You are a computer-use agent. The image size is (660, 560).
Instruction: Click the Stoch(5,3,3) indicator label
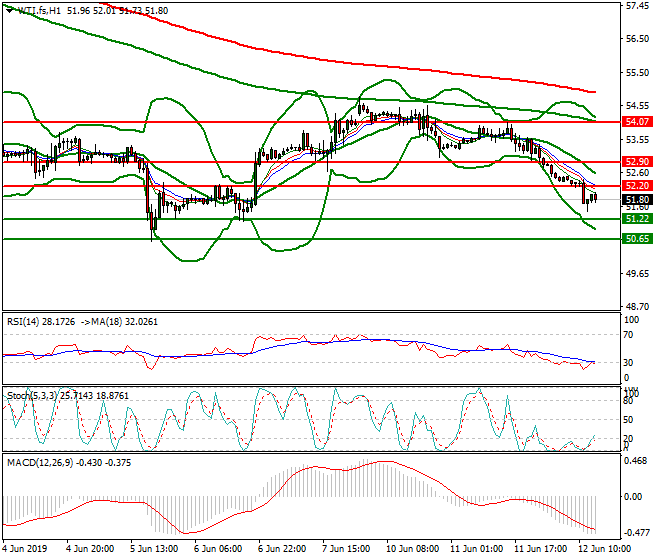point(32,396)
